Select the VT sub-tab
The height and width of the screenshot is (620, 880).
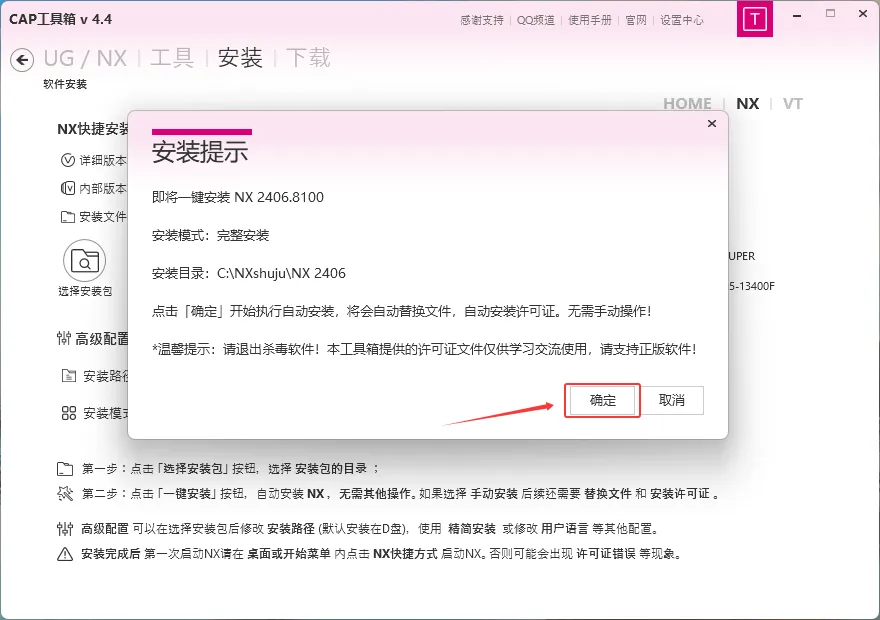(792, 104)
